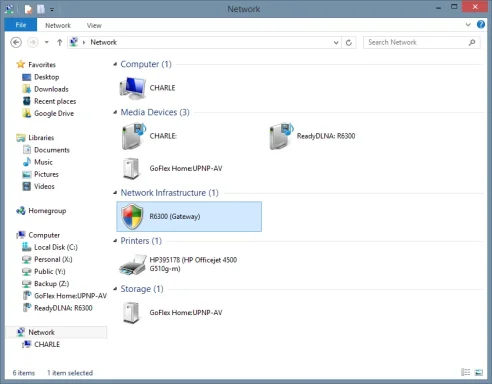Open the File menu
The image size is (492, 384).
pos(21,25)
